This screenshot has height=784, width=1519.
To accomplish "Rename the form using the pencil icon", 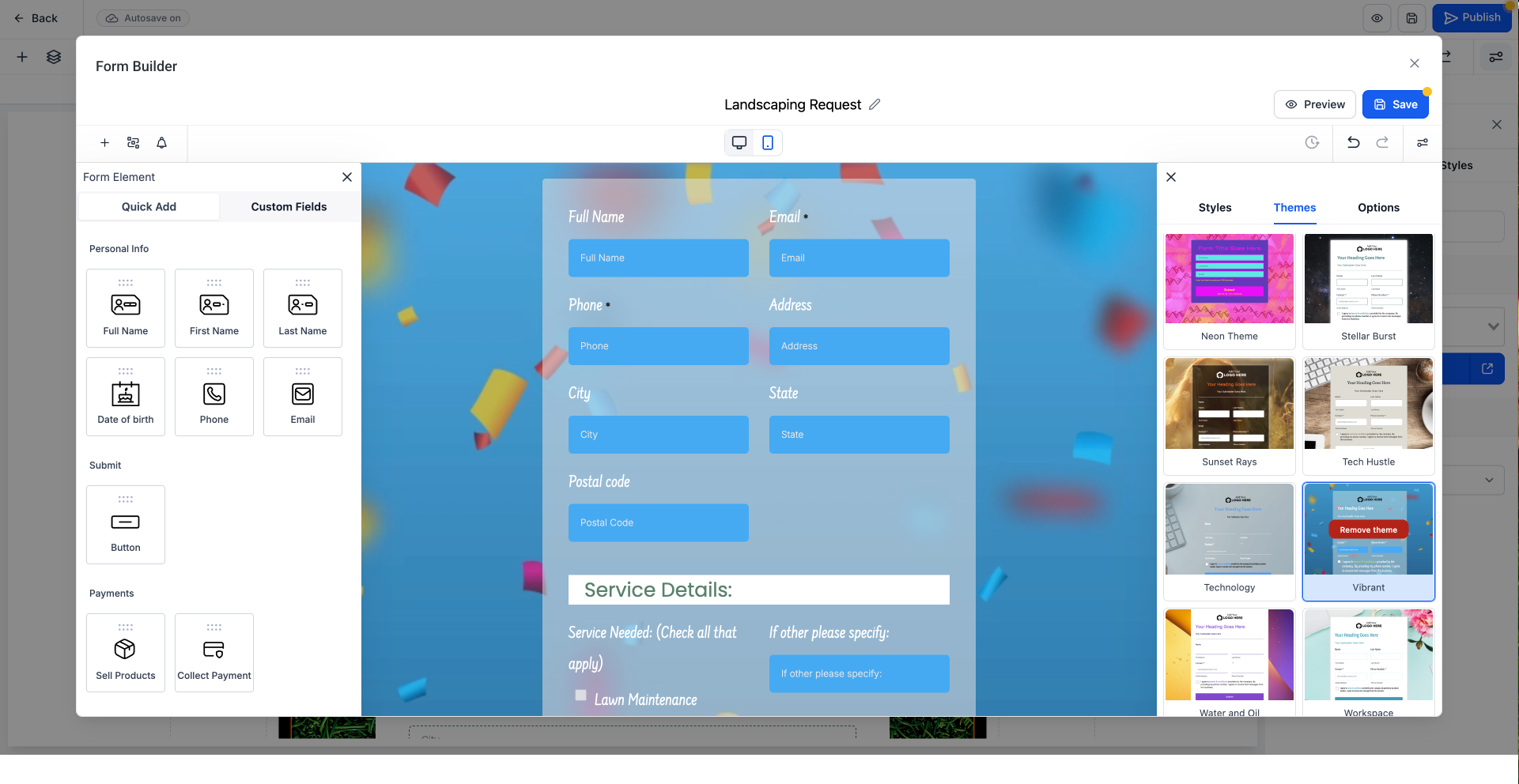I will pyautogui.click(x=875, y=104).
